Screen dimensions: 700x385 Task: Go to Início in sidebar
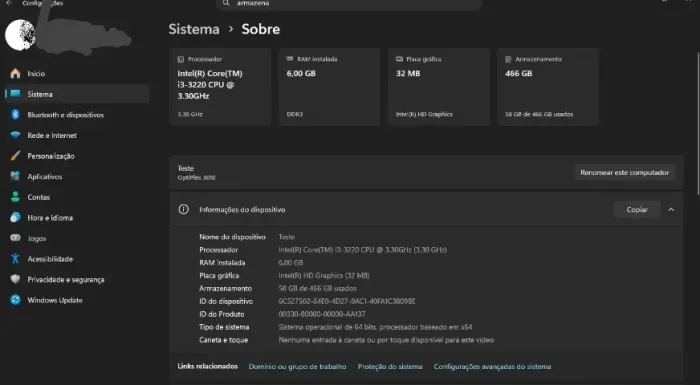pyautogui.click(x=77, y=74)
